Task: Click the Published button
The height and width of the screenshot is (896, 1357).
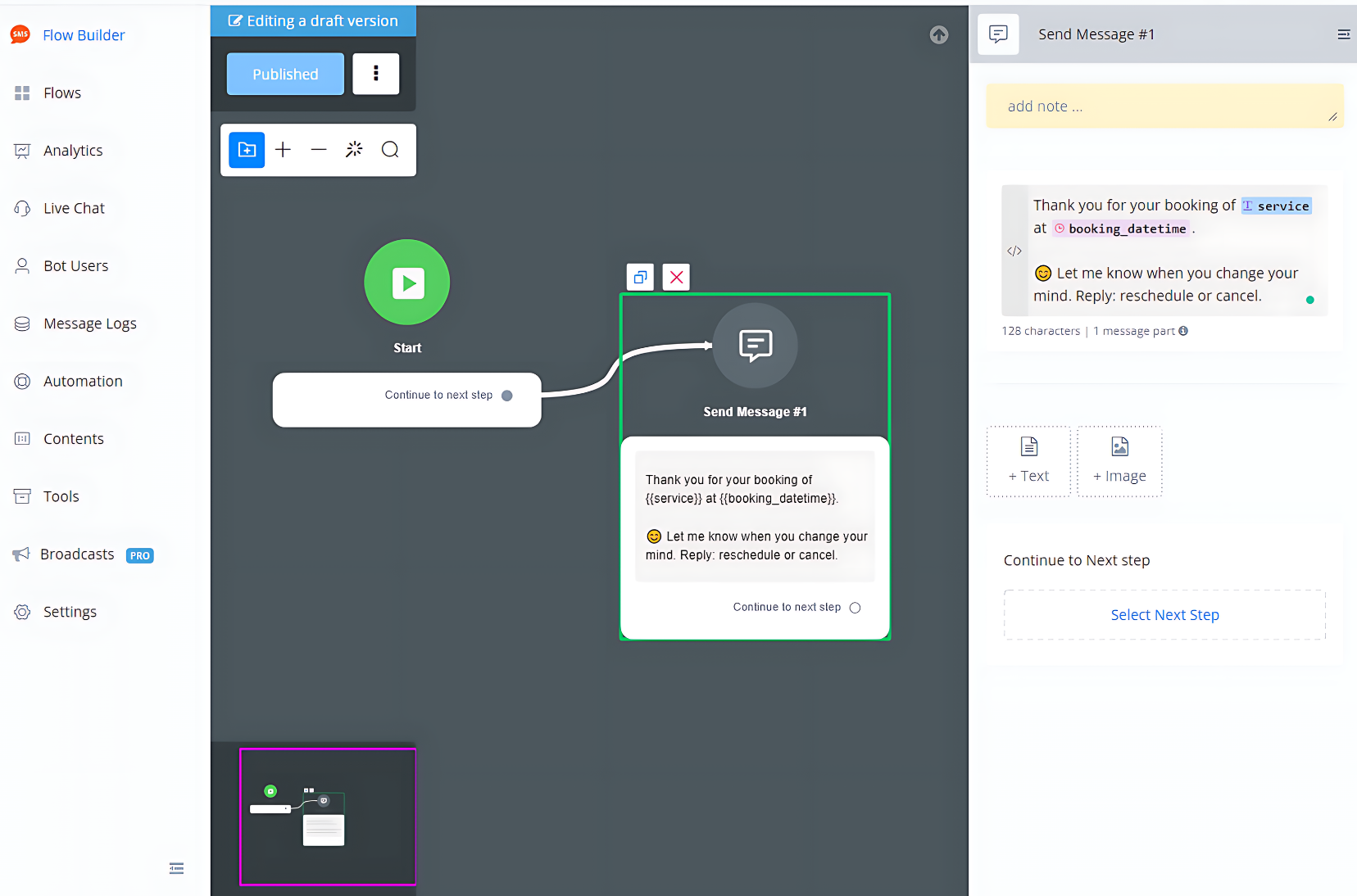Action: click(285, 74)
